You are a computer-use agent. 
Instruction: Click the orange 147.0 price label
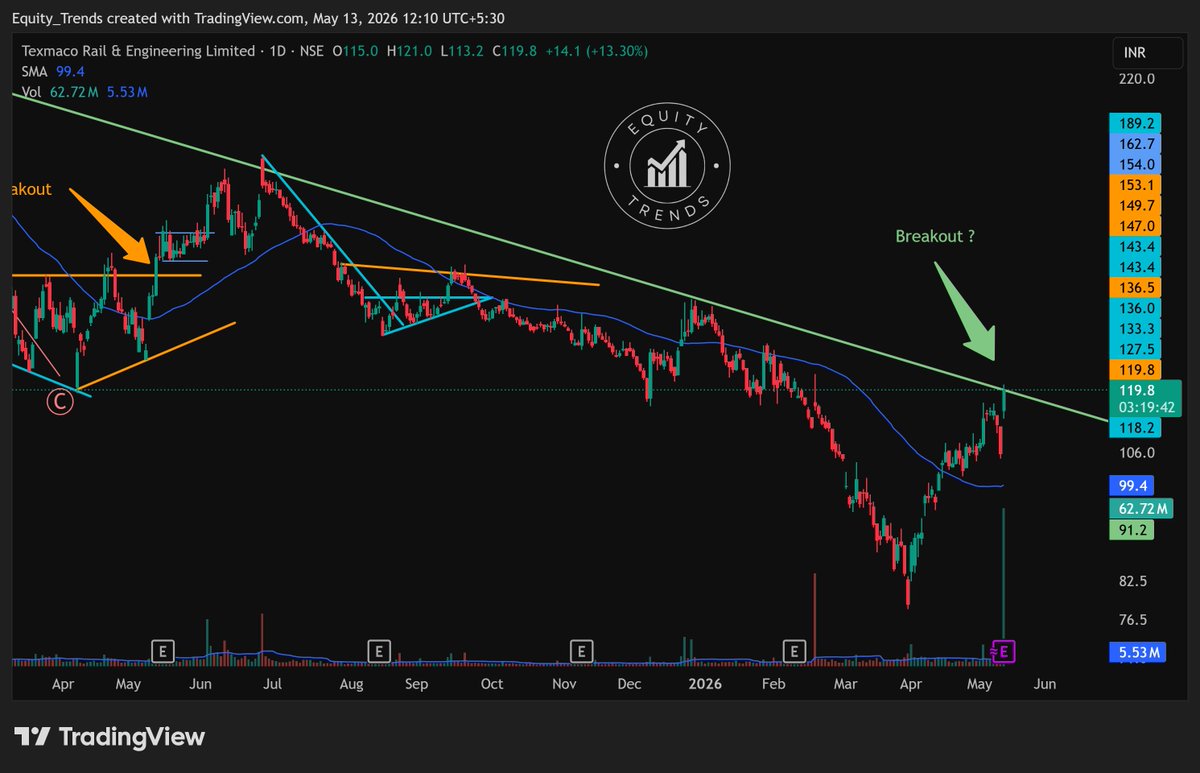click(x=1138, y=226)
